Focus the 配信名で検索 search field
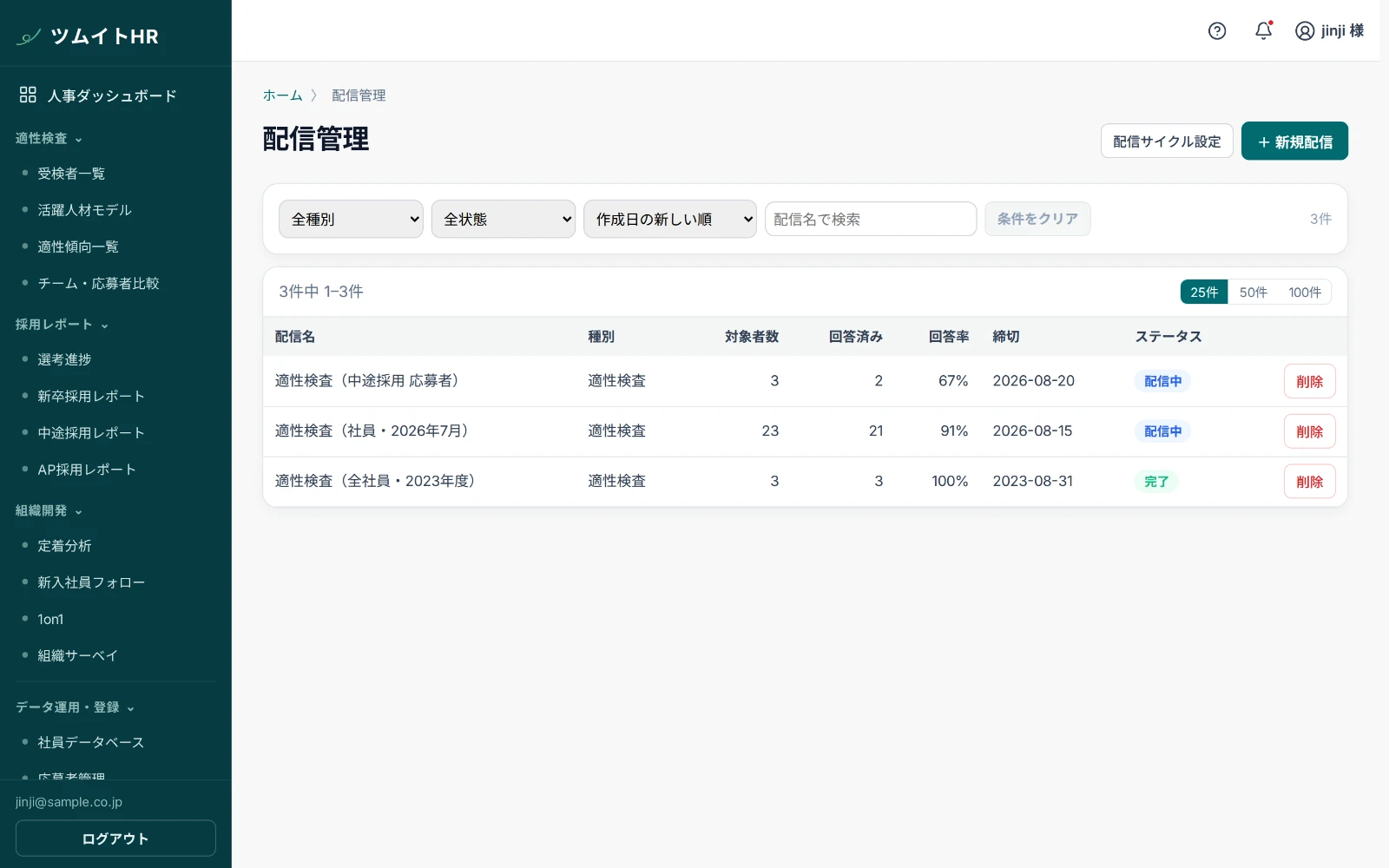Image resolution: width=1389 pixels, height=868 pixels. 871,219
